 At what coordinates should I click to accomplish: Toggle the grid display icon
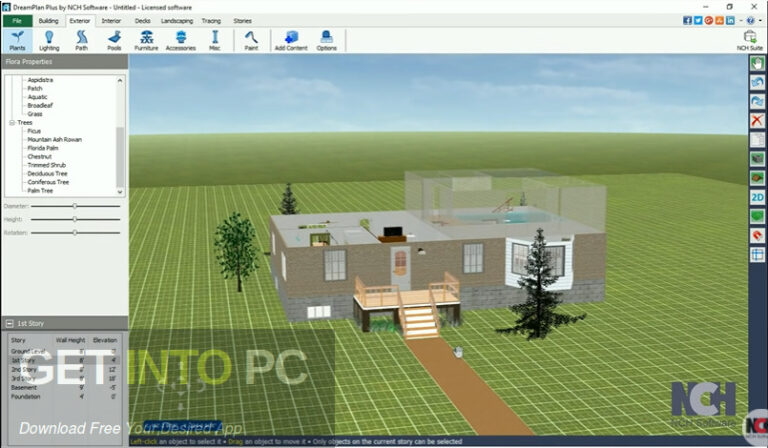(x=757, y=254)
